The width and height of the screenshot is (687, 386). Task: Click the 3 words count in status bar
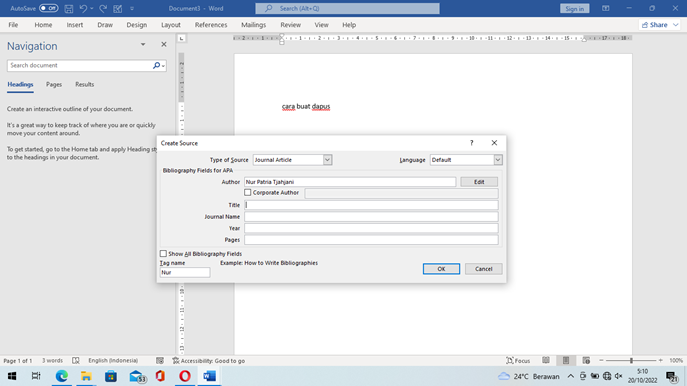[52, 361]
